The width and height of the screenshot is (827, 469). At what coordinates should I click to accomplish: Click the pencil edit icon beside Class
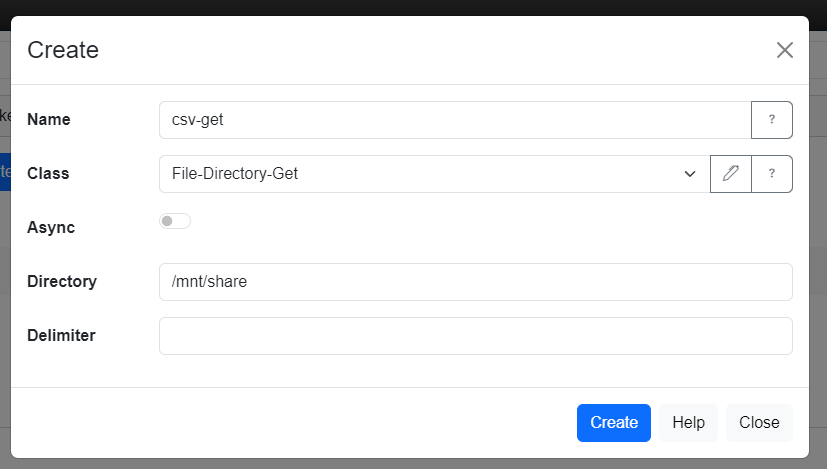point(730,174)
